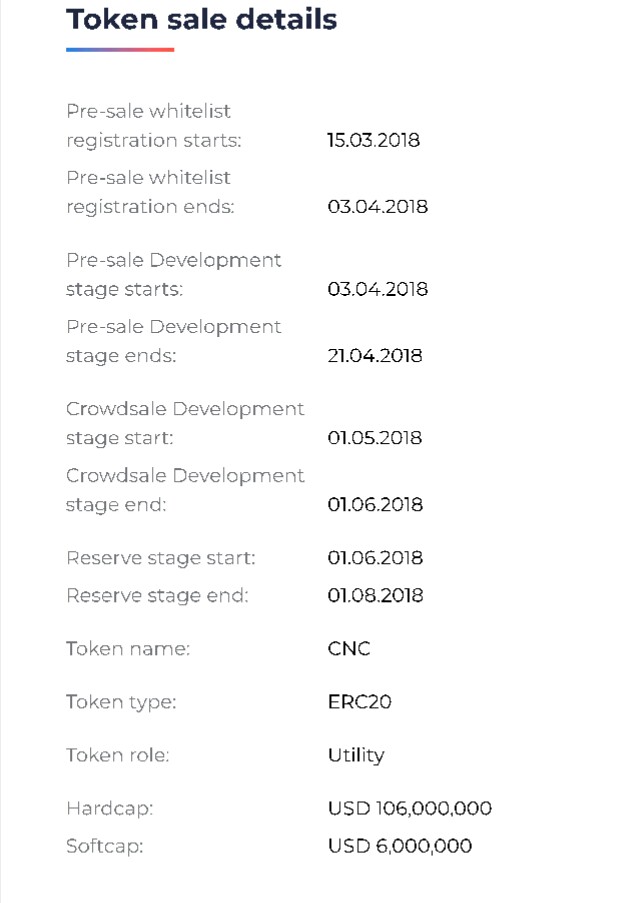The height and width of the screenshot is (903, 629).
Task: Click the Token sale details heading
Action: (201, 19)
